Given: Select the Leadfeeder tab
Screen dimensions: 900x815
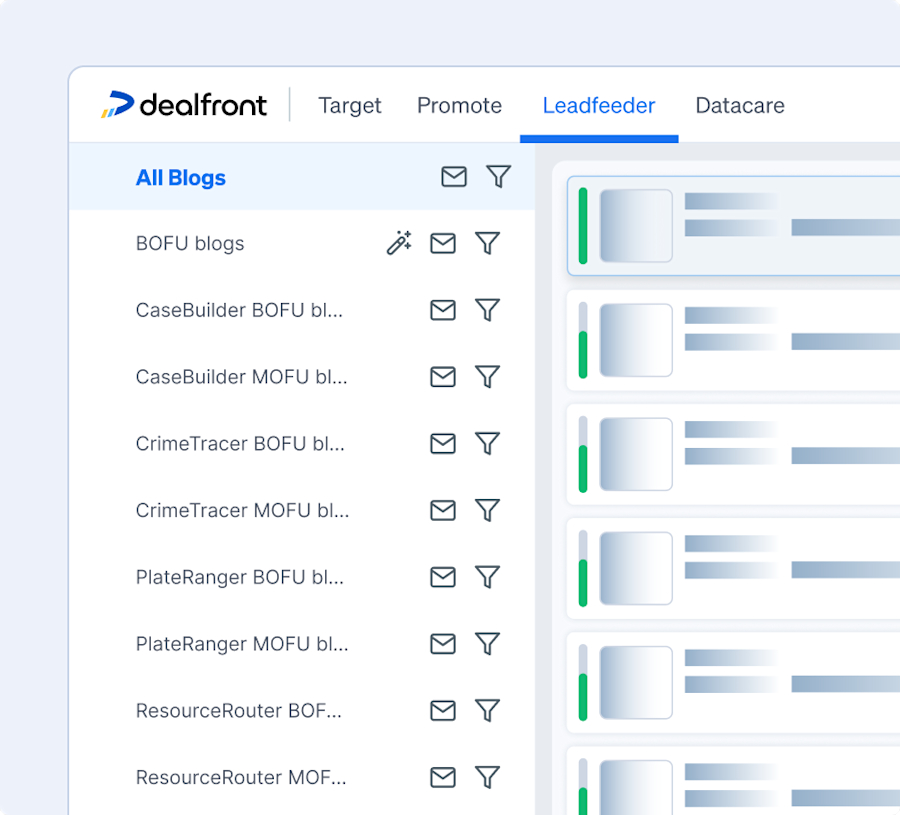Looking at the screenshot, I should (x=599, y=106).
